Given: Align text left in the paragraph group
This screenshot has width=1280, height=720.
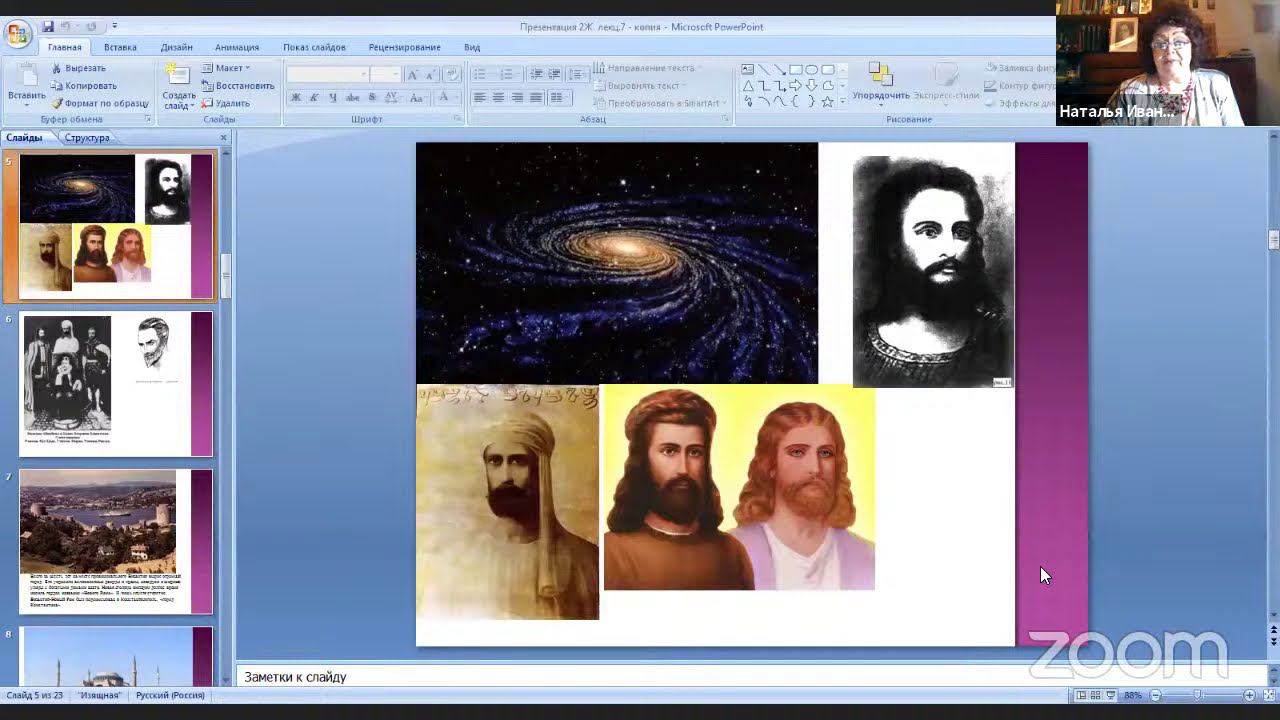Looking at the screenshot, I should [480, 97].
